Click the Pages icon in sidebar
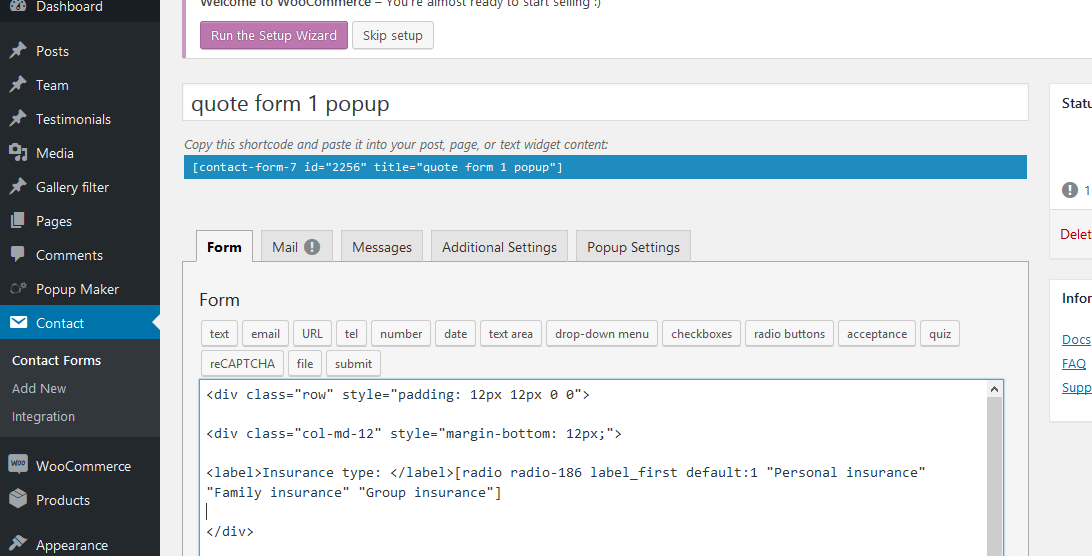Screen dimensions: 1092x556 (18, 221)
